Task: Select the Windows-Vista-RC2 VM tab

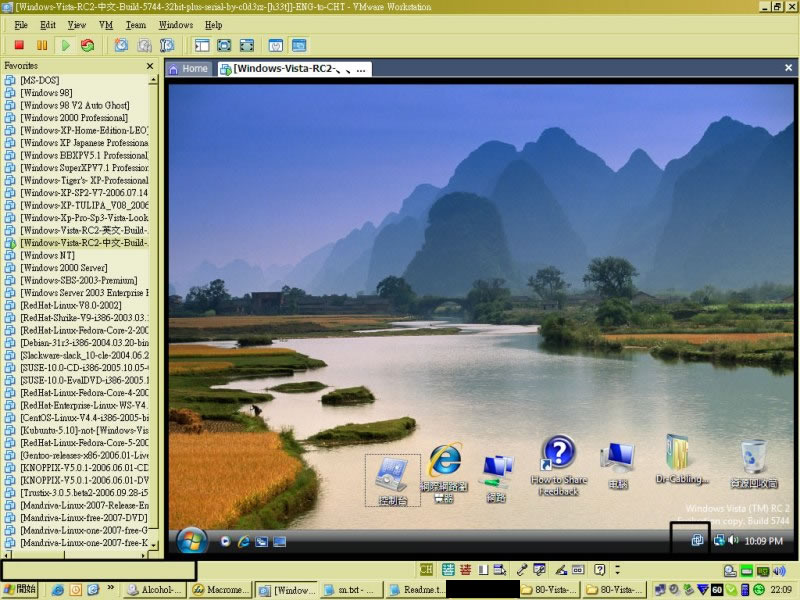Action: coord(293,69)
